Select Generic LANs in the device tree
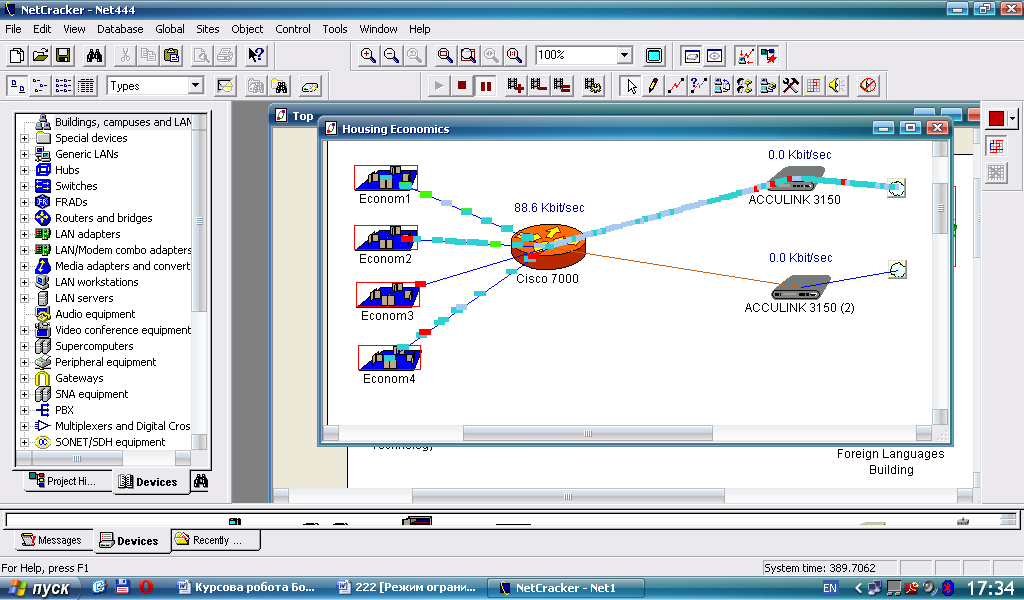This screenshot has width=1024, height=600. 87,154
